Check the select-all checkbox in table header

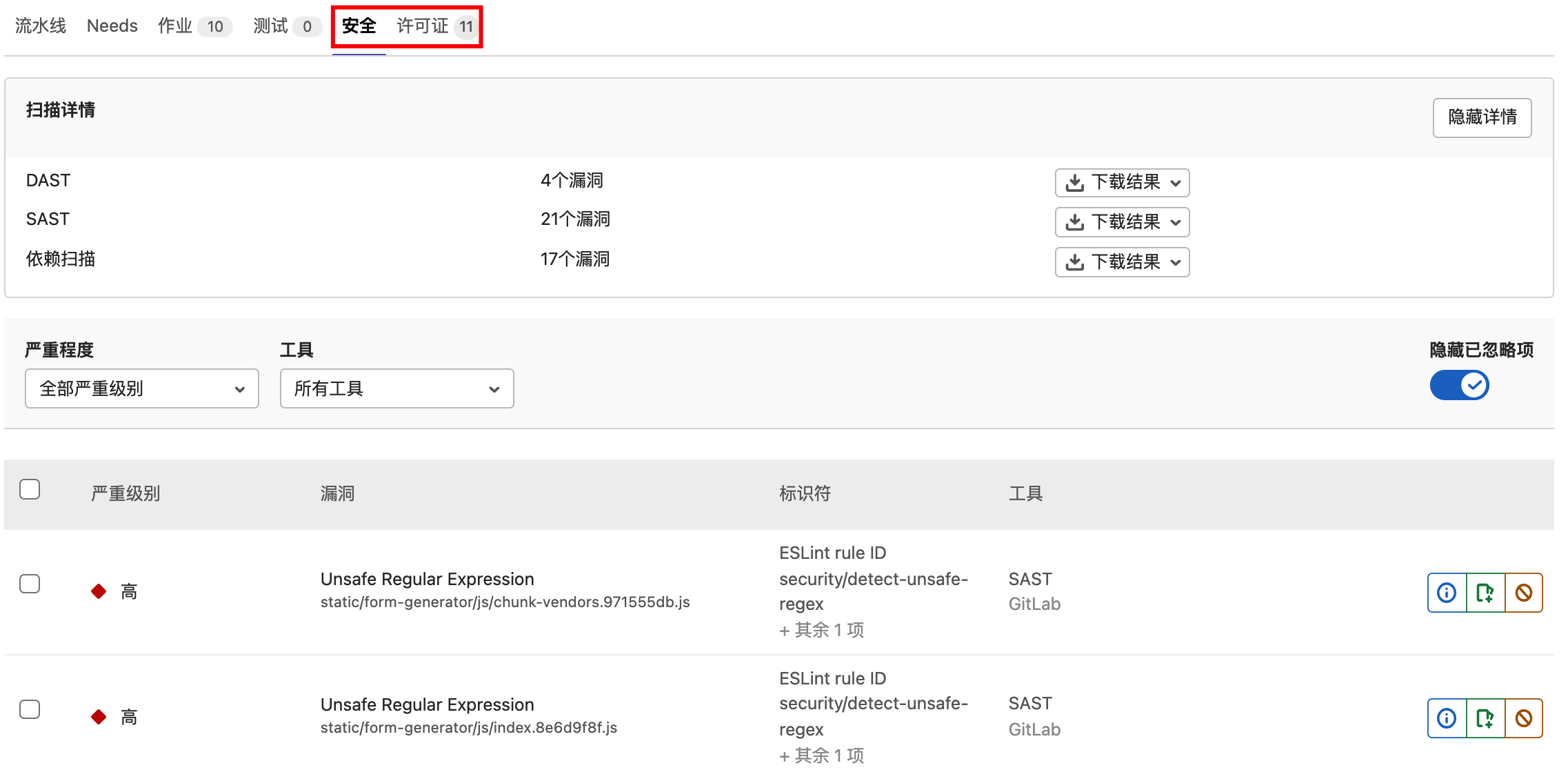pos(30,489)
